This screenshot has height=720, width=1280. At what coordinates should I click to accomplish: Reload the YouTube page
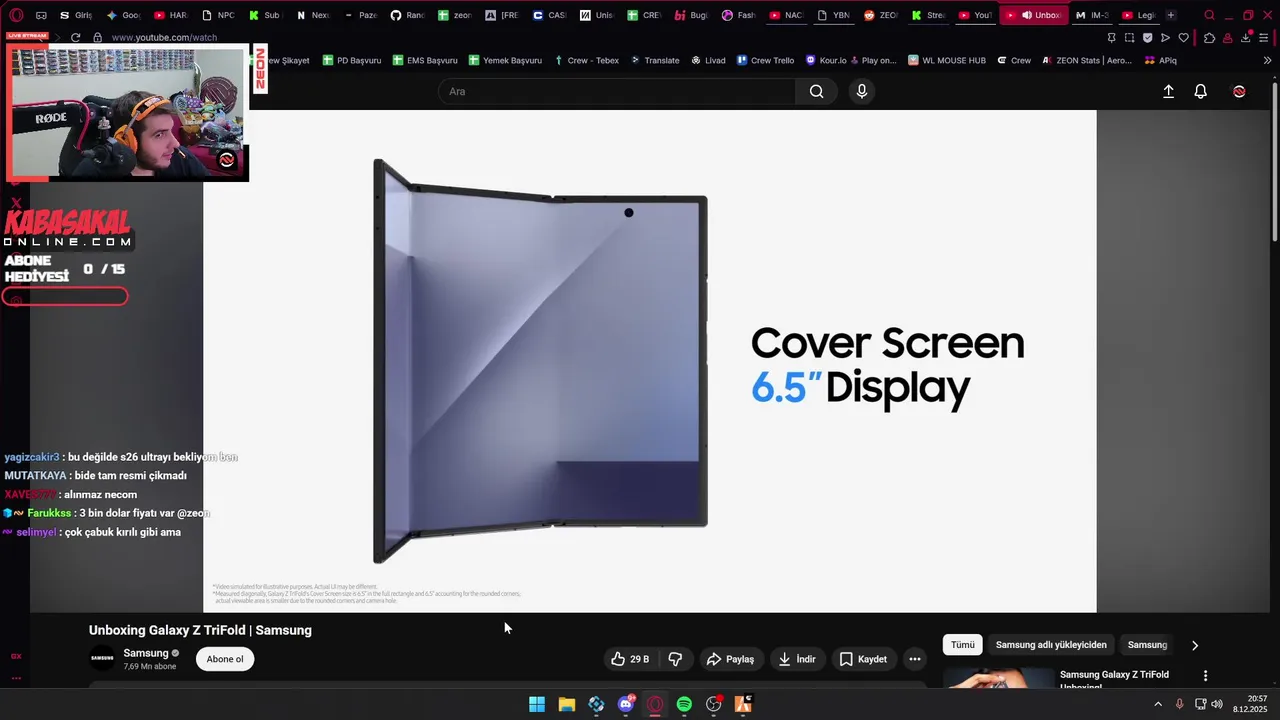75,38
